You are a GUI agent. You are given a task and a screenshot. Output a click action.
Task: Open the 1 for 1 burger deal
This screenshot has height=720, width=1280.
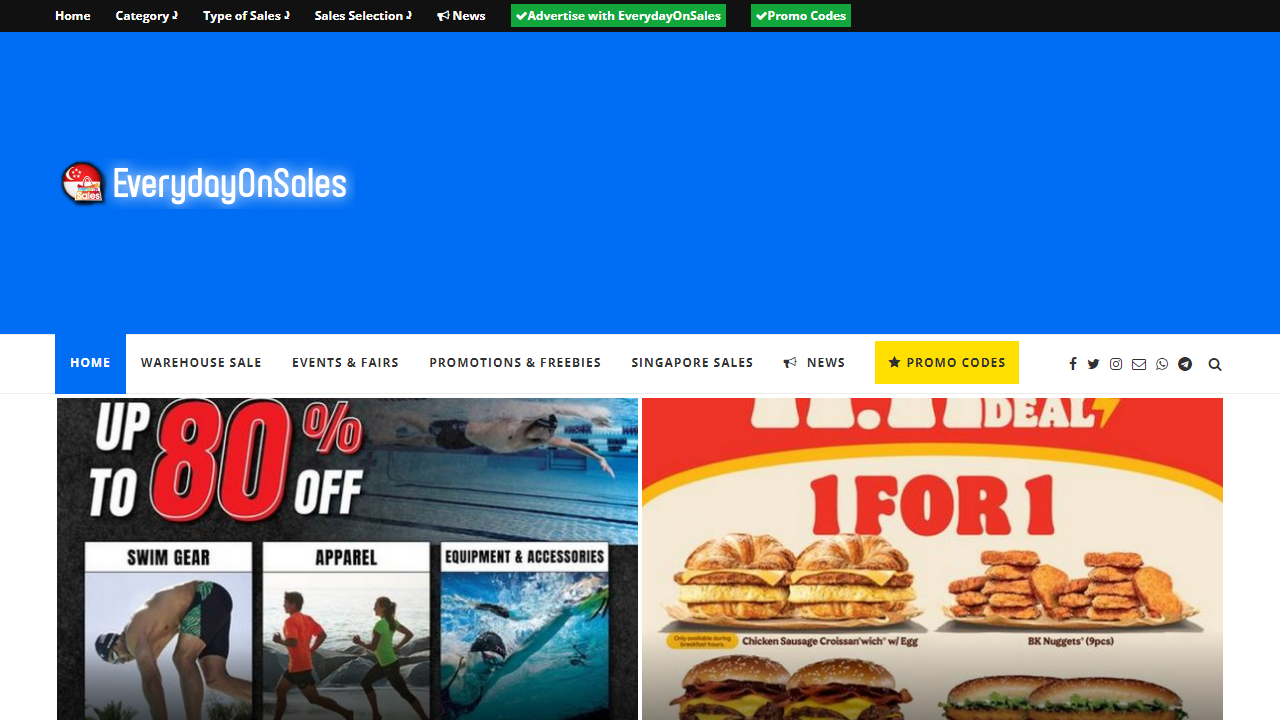click(932, 559)
